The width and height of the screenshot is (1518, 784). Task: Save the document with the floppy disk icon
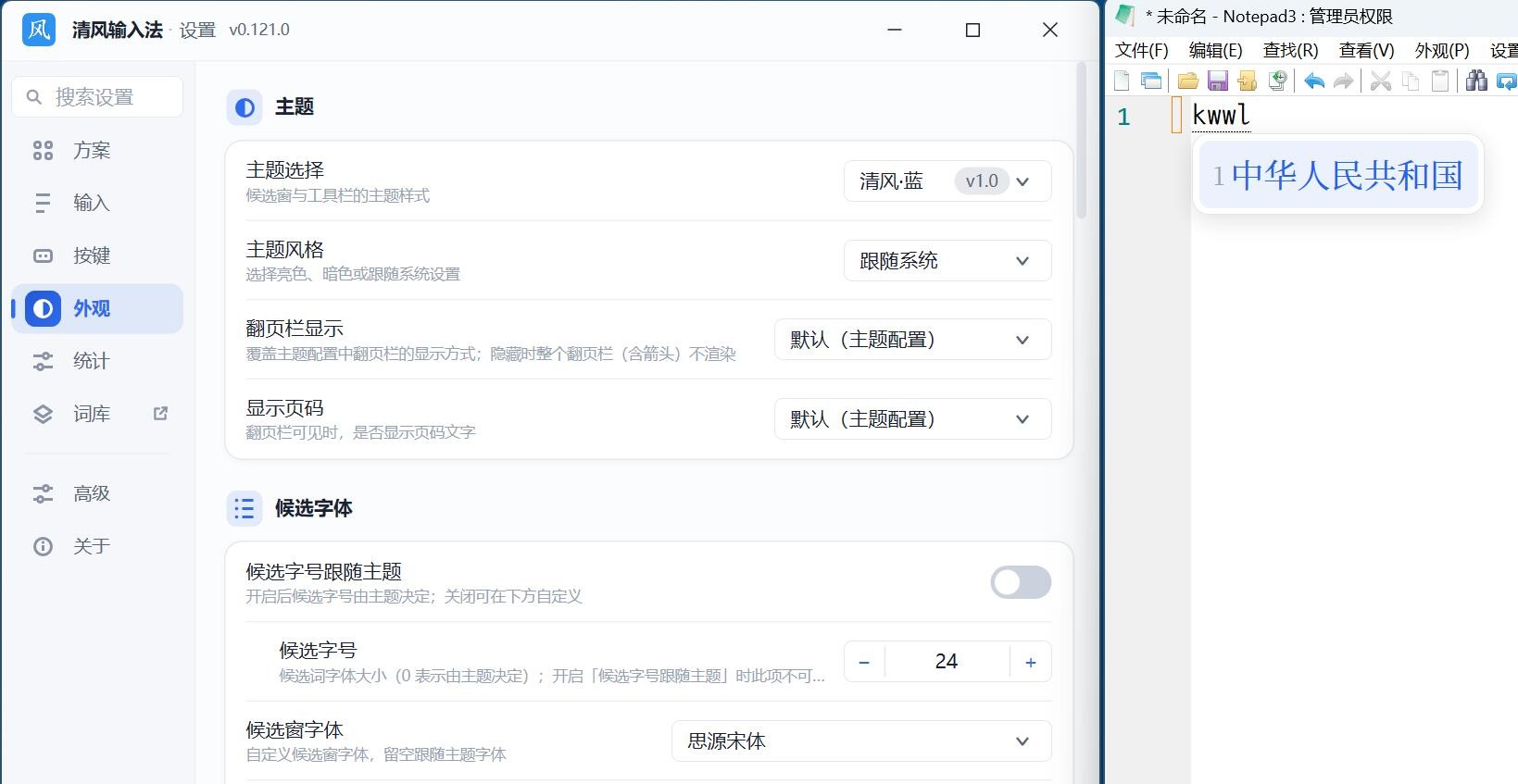click(x=1218, y=81)
